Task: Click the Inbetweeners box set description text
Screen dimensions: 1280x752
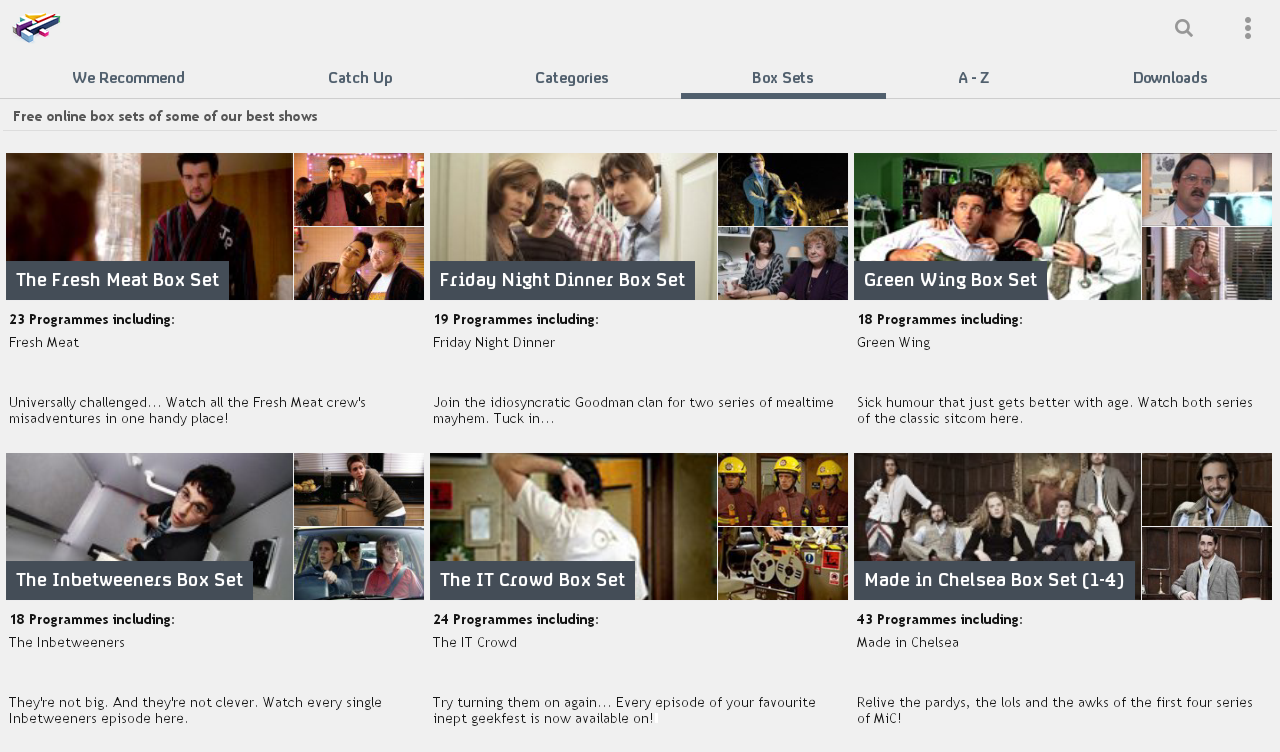Action: tap(195, 710)
